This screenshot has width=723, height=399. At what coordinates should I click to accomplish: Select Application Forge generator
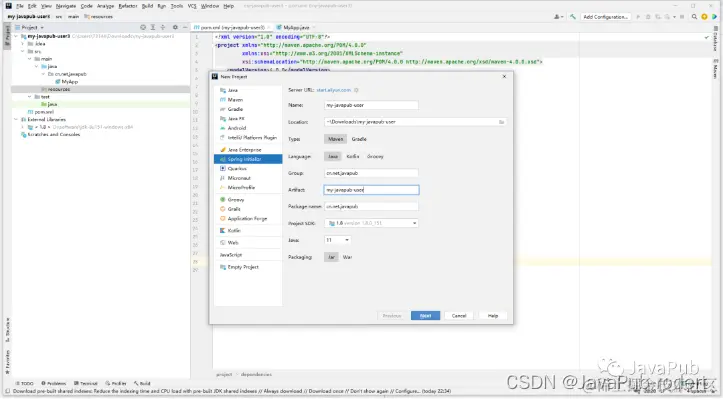(247, 219)
